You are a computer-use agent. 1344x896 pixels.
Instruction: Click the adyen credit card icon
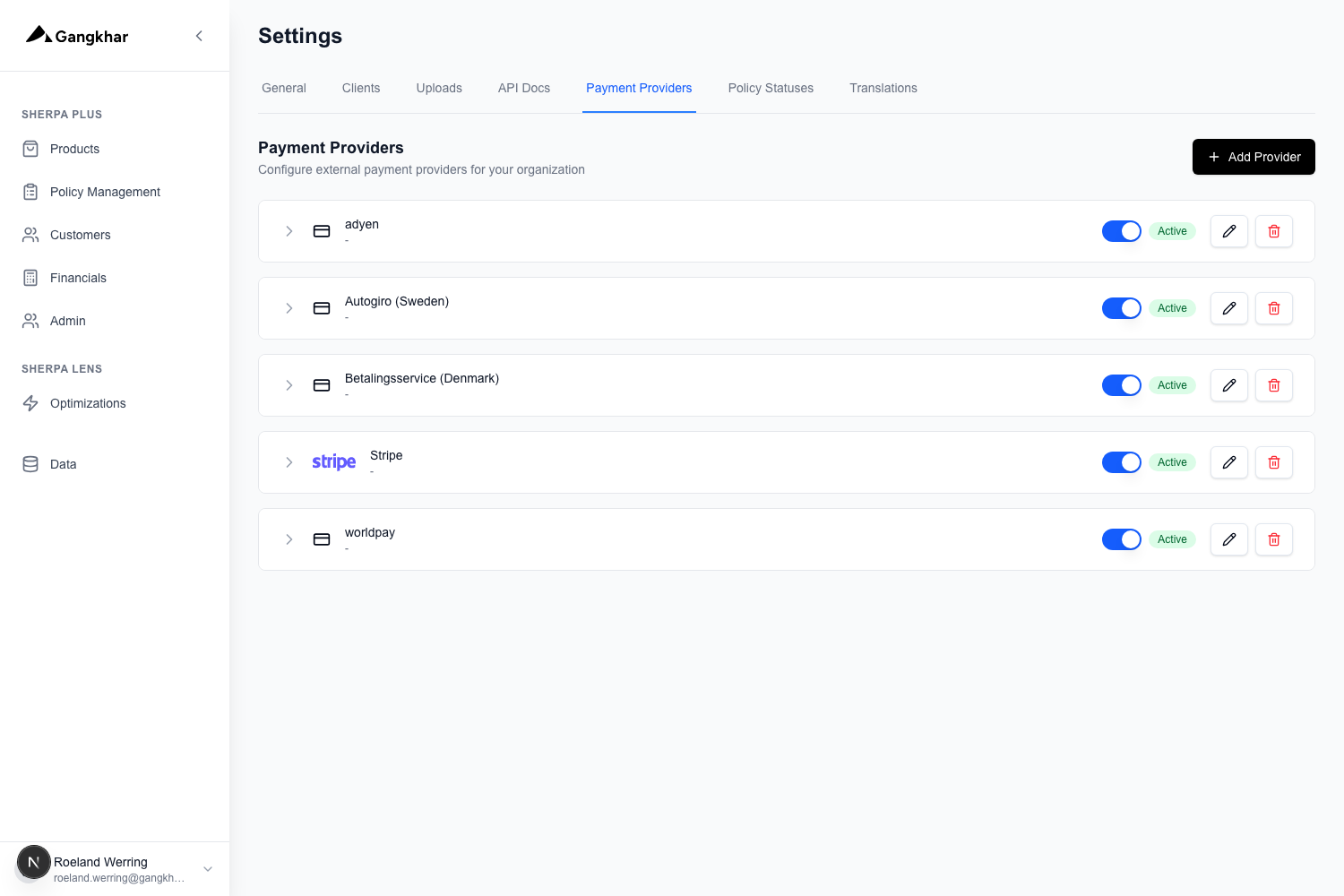(322, 231)
